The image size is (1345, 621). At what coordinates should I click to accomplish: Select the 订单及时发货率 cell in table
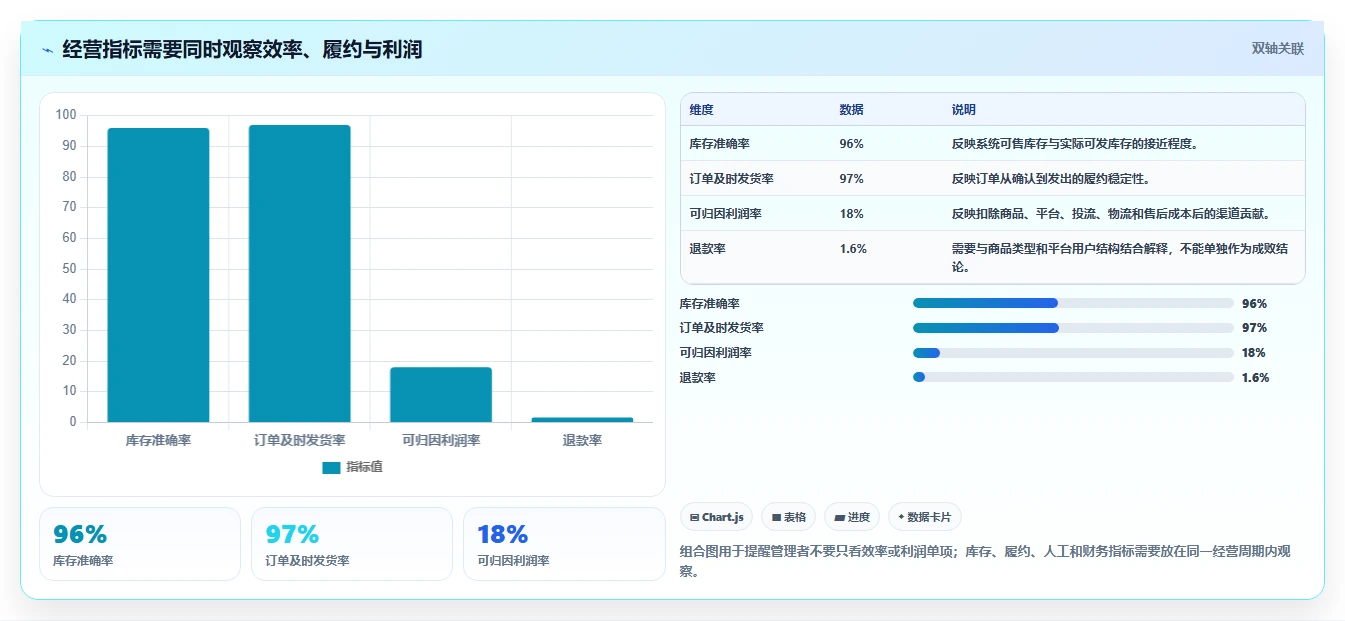point(732,179)
